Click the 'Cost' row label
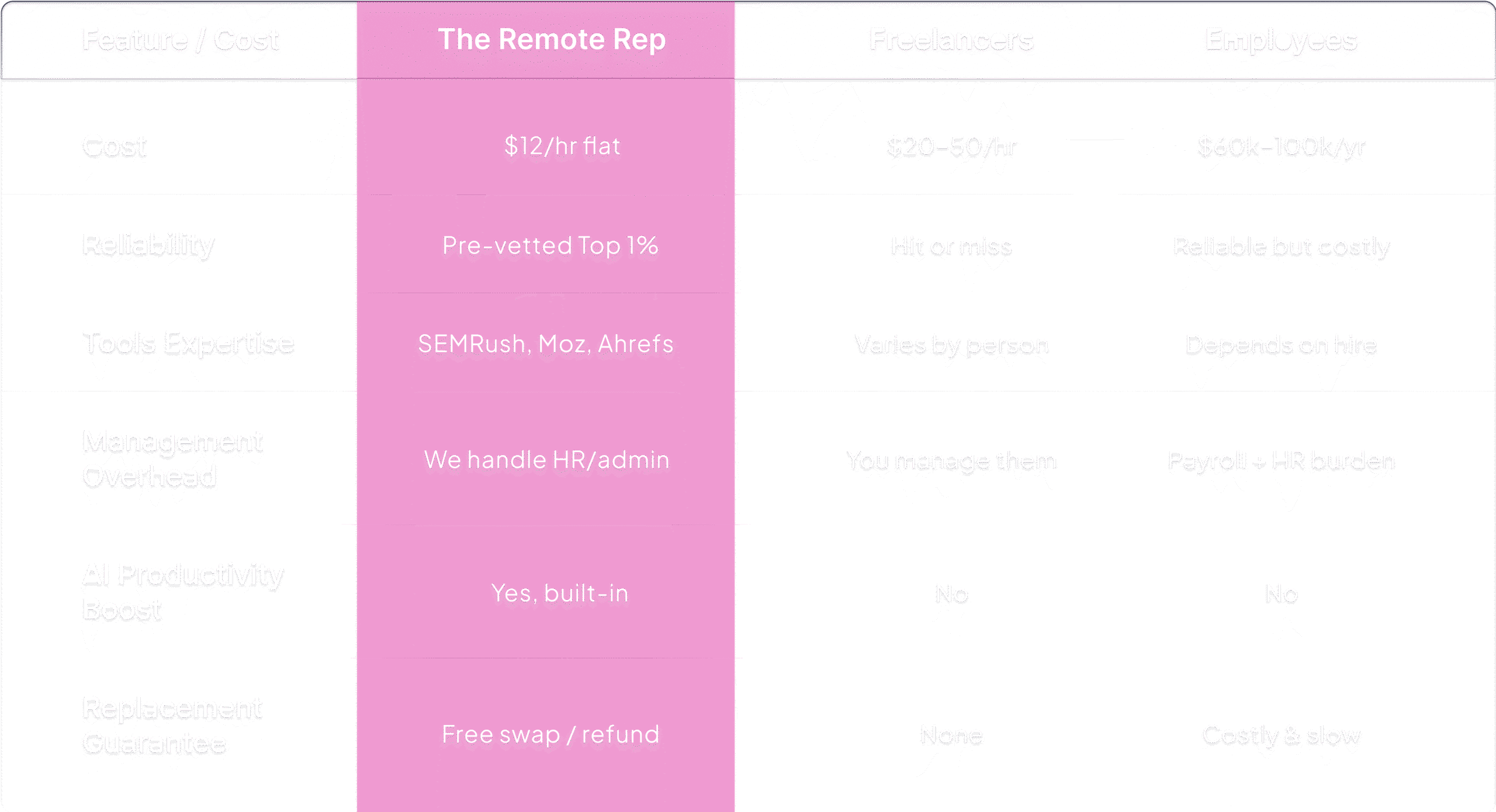The width and height of the screenshot is (1496, 812). click(115, 147)
